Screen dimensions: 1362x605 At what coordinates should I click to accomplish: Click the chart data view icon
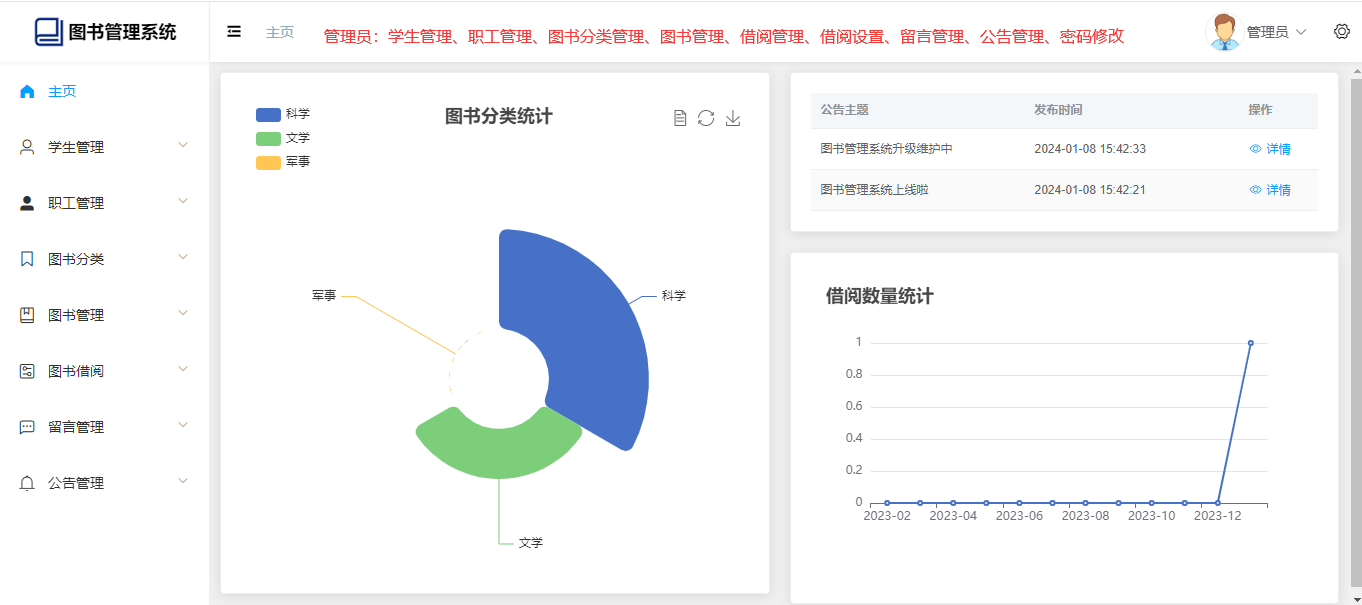pos(680,118)
